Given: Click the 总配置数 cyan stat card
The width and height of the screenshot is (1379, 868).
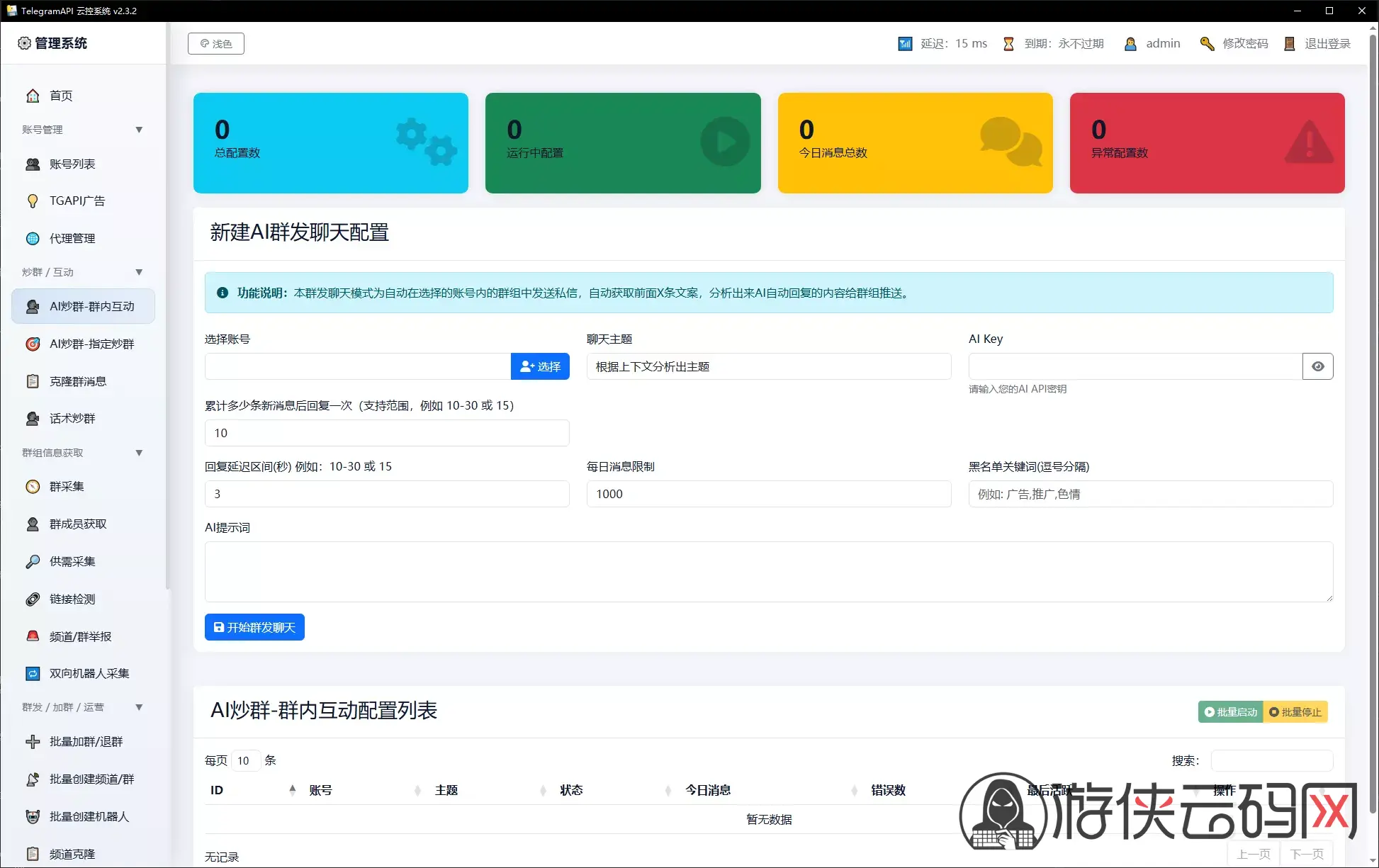Looking at the screenshot, I should coord(331,143).
